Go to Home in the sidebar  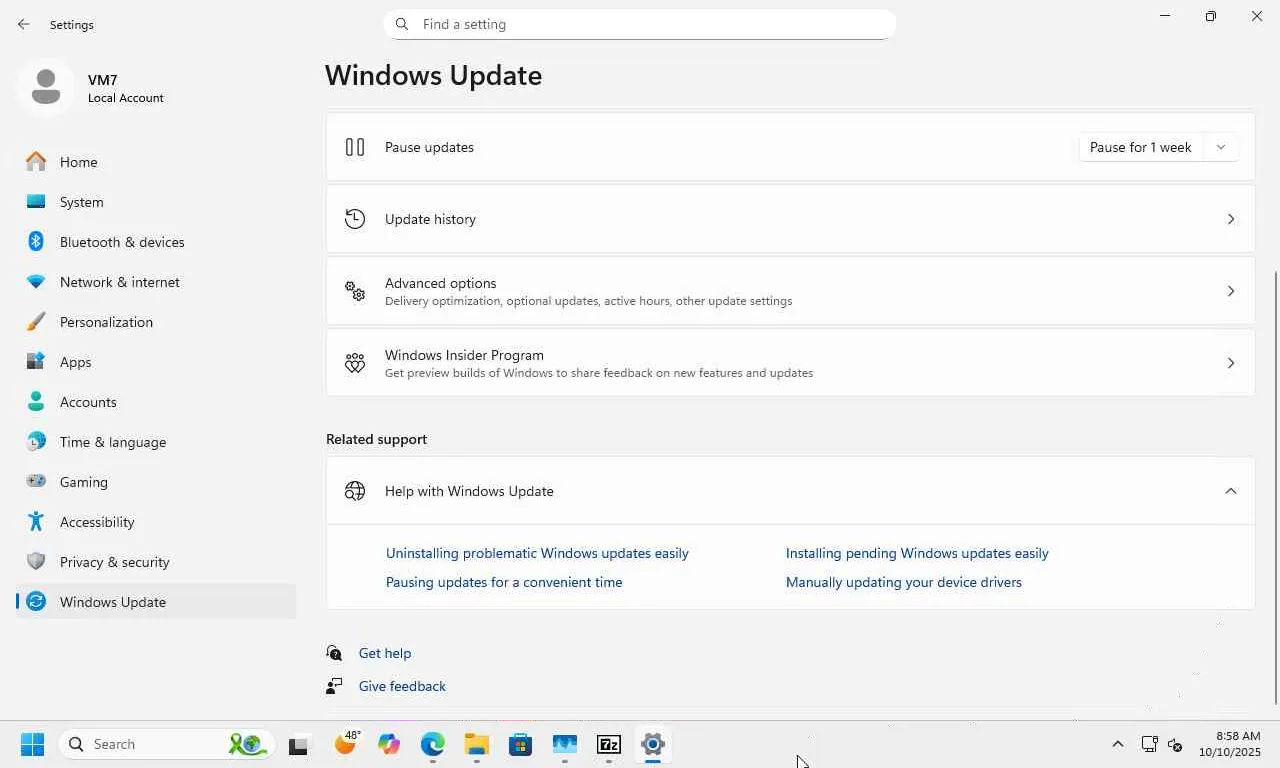coord(156,162)
